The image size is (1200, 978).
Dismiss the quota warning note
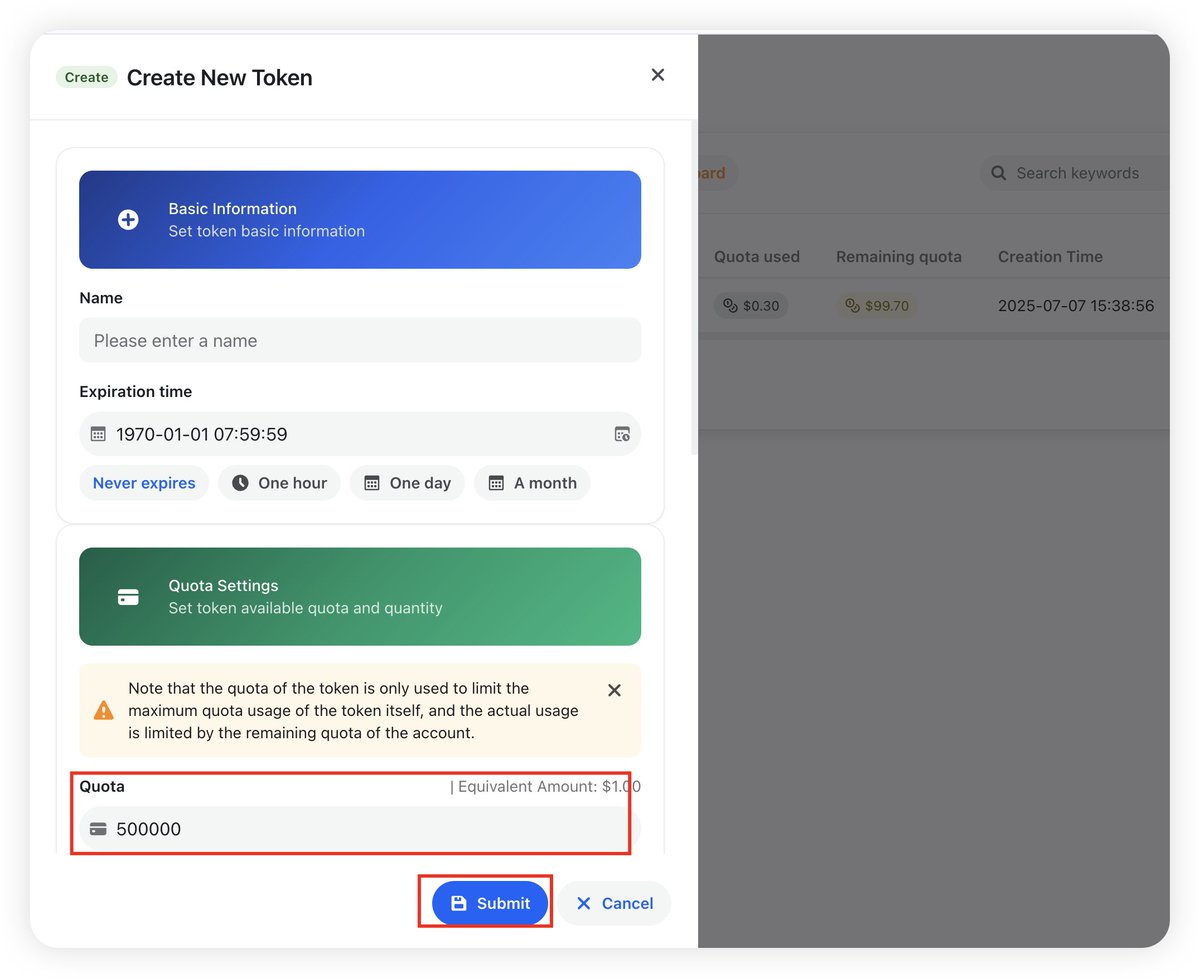[x=614, y=690]
